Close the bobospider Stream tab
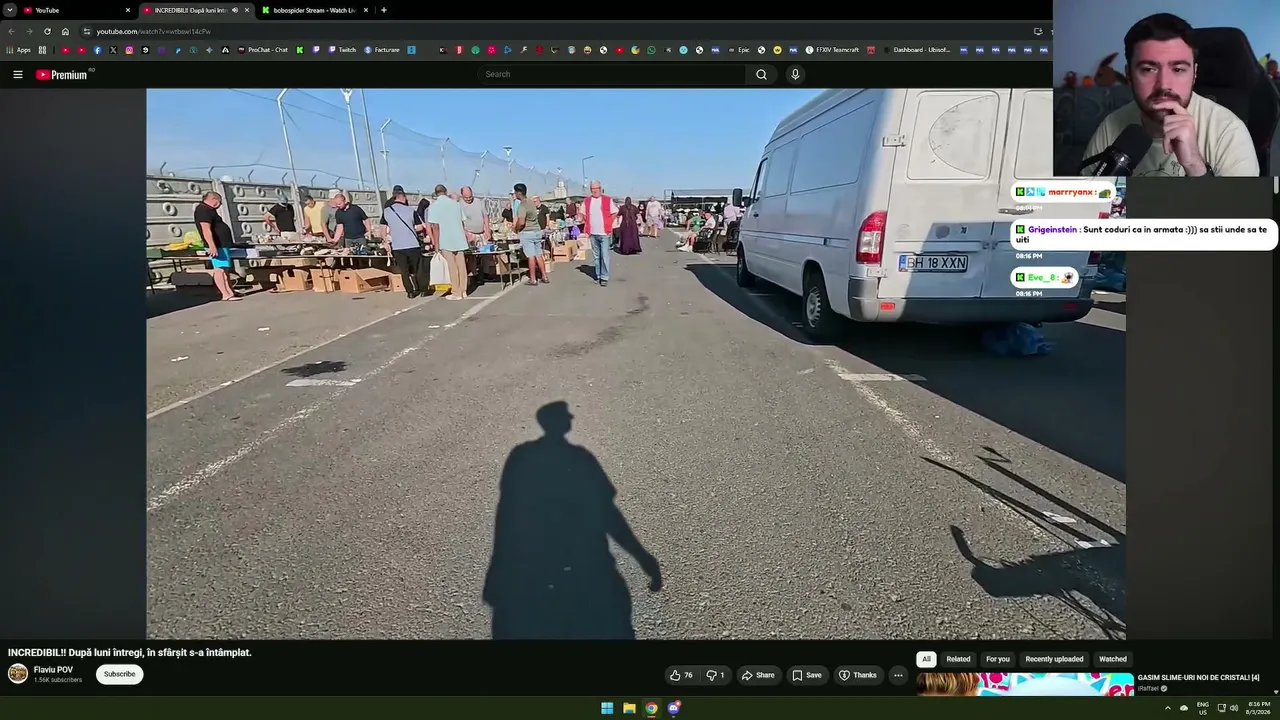The height and width of the screenshot is (720, 1280). point(365,10)
